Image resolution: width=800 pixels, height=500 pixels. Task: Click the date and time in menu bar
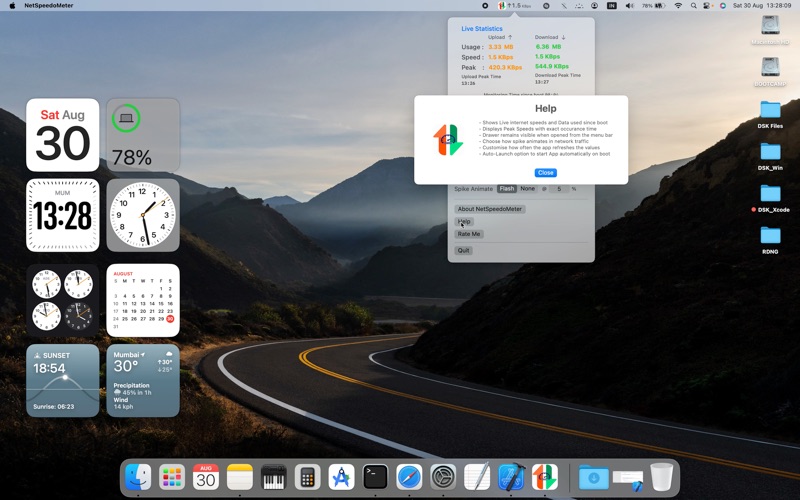[x=762, y=6]
